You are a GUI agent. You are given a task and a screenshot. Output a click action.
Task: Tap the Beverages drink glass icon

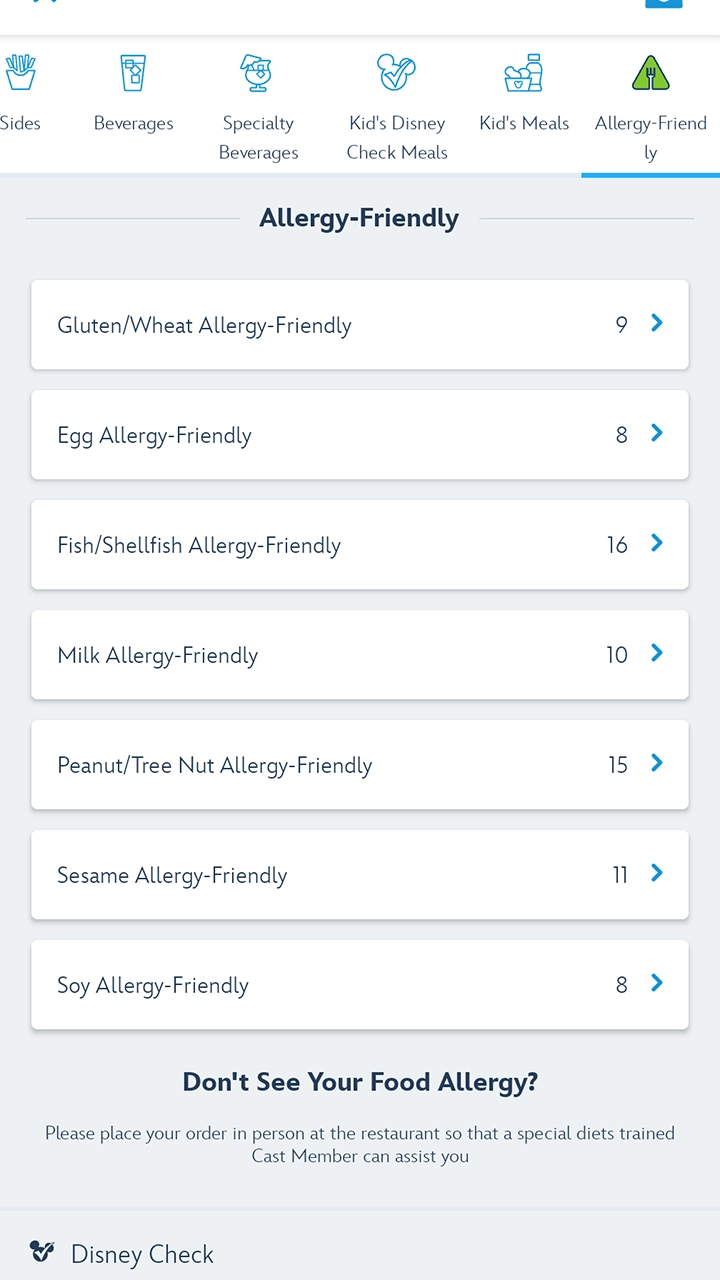(x=133, y=73)
